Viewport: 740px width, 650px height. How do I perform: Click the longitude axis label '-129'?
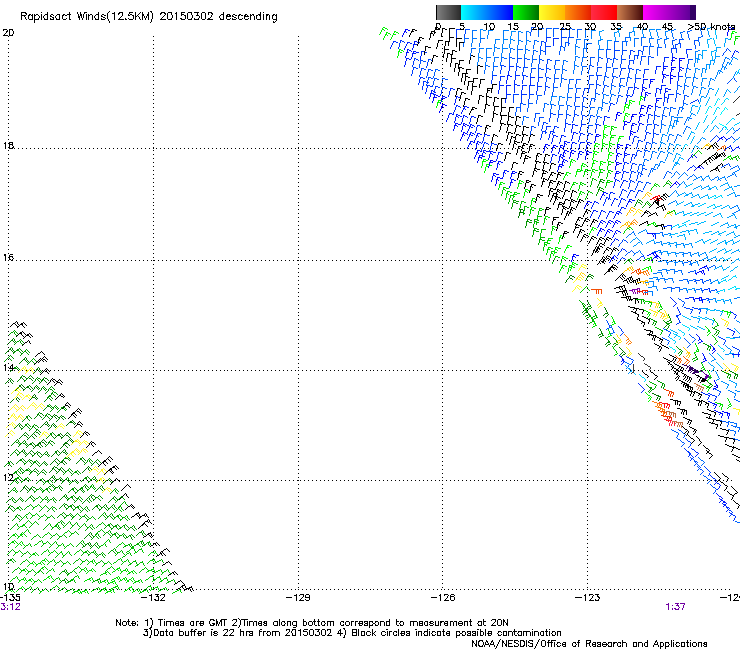pyautogui.click(x=298, y=598)
